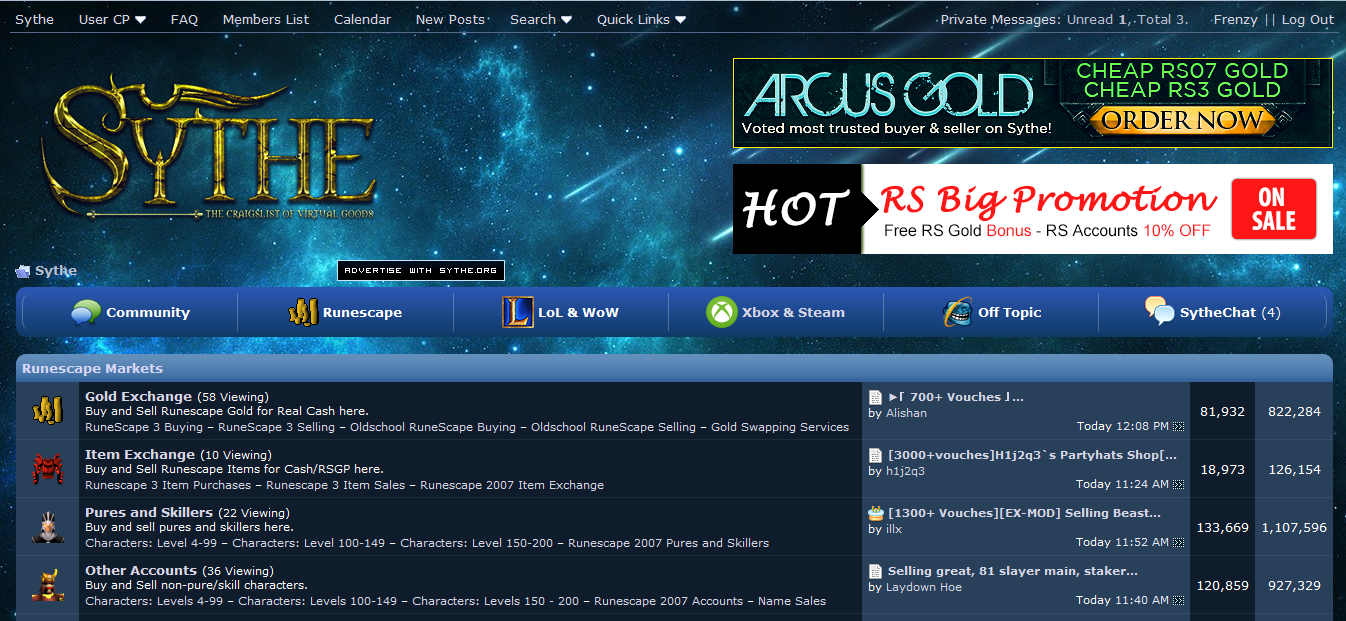Open the SytheChat (4) tab

[1212, 312]
